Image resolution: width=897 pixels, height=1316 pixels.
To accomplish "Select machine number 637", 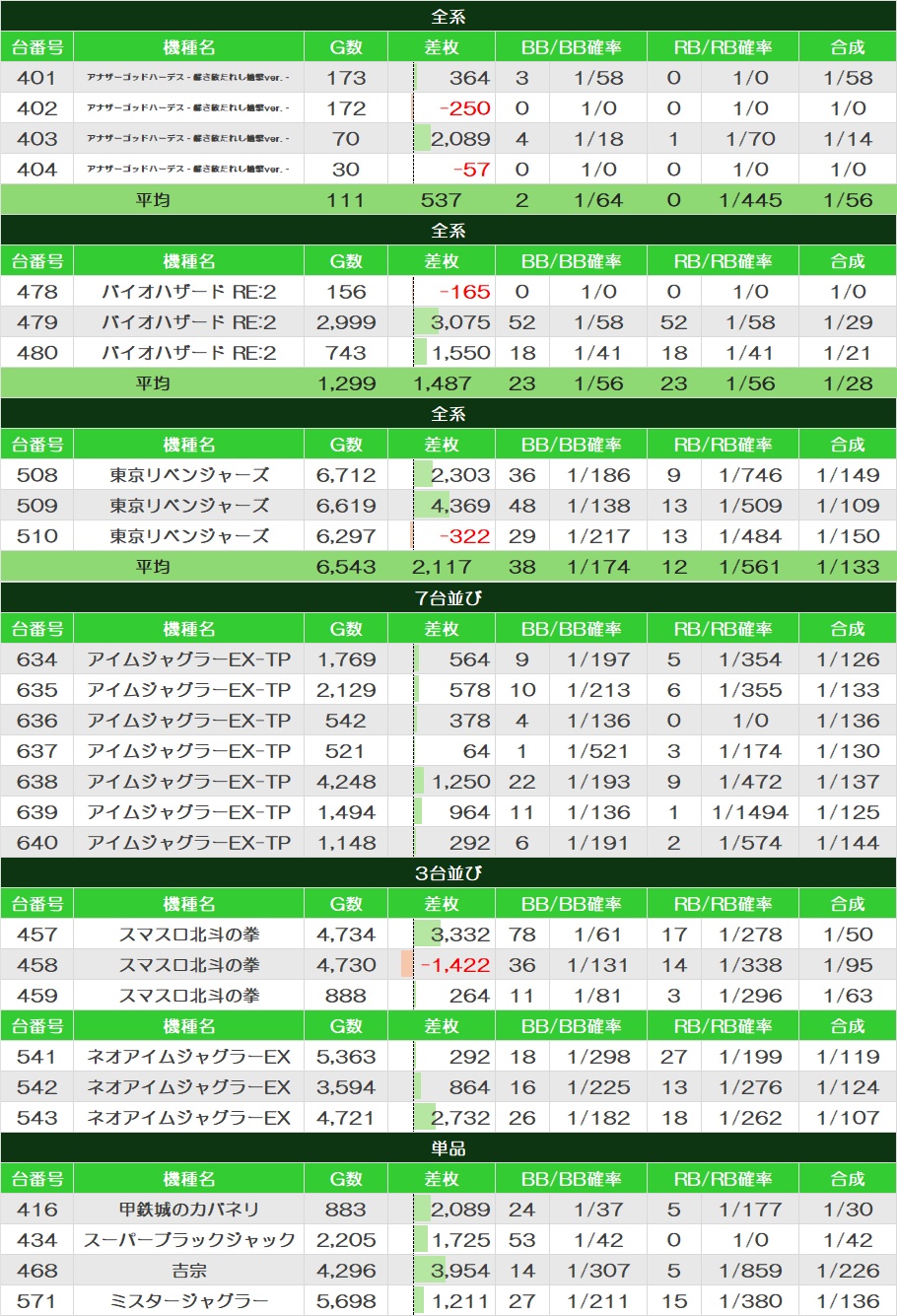I will pyautogui.click(x=36, y=751).
